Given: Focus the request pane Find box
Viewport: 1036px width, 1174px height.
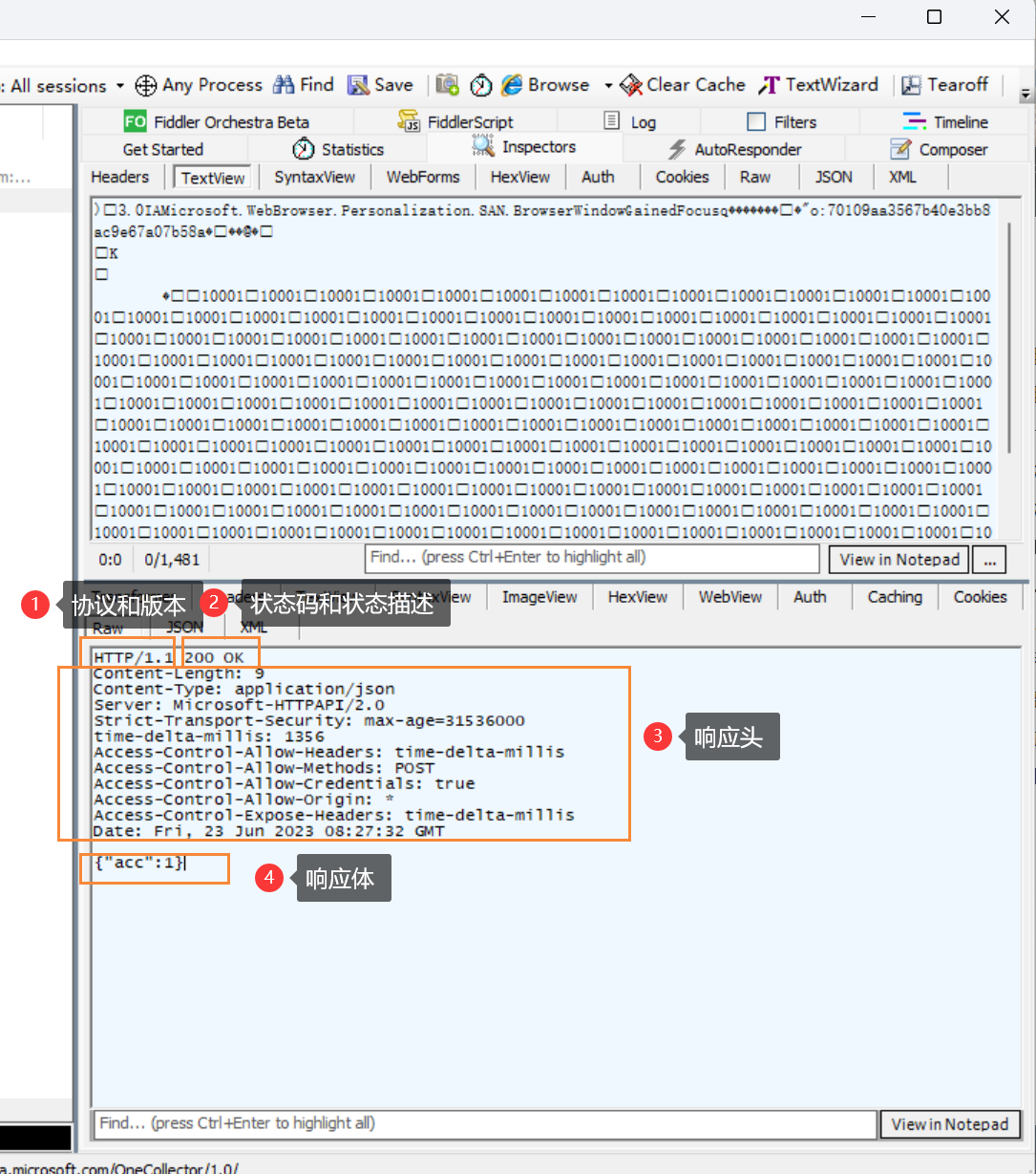Looking at the screenshot, I should click(x=592, y=558).
